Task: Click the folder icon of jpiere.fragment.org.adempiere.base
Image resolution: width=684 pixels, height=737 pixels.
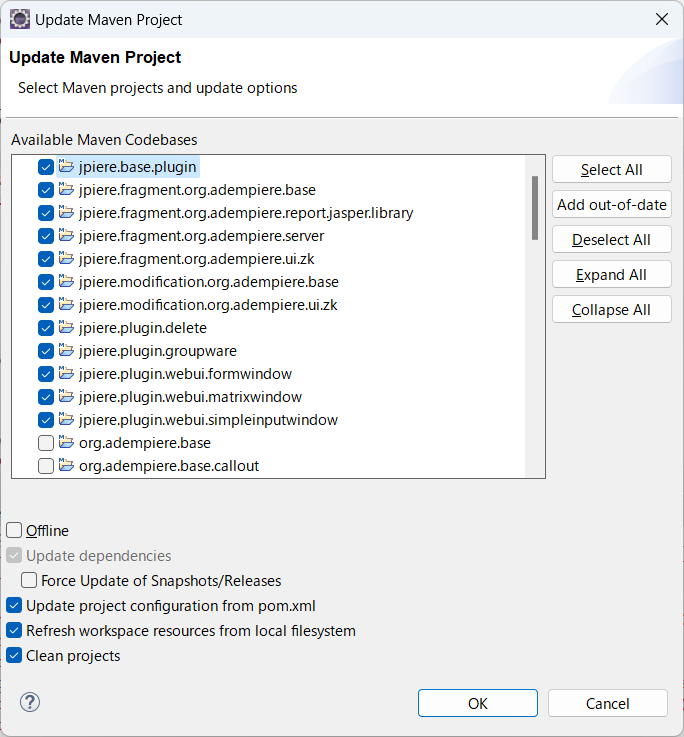Action: coord(66,189)
